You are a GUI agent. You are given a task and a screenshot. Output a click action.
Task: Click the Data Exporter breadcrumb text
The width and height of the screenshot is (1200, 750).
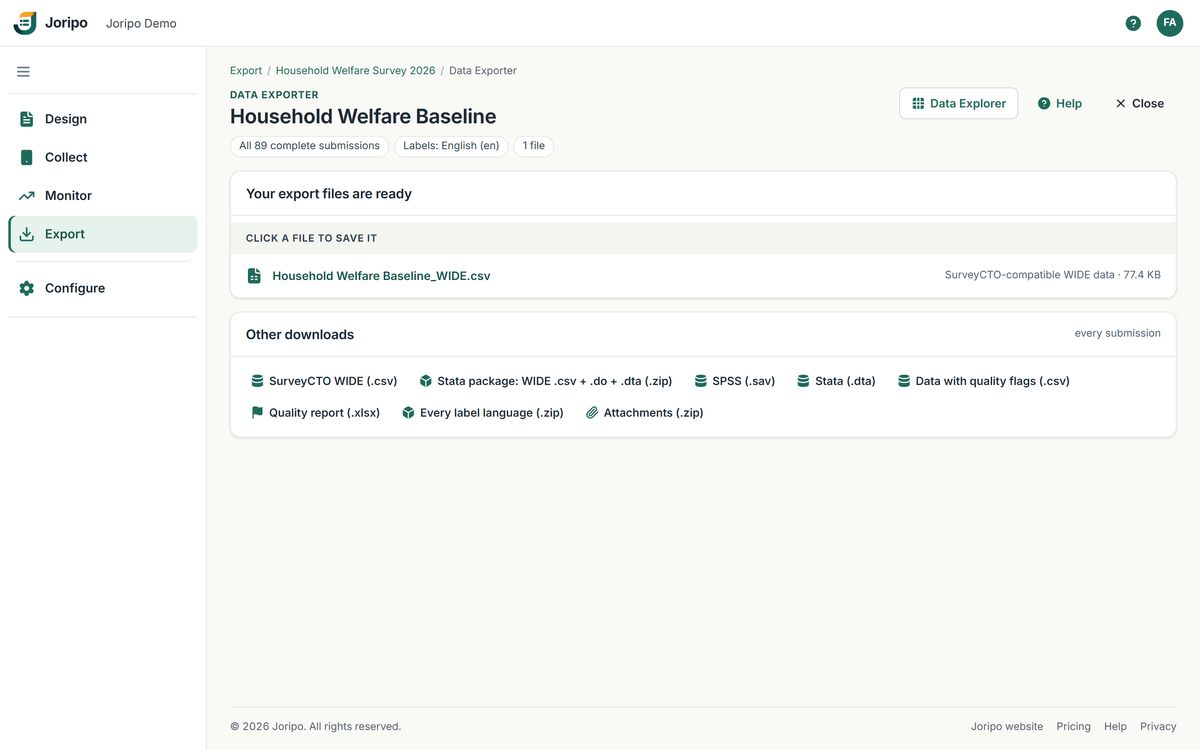click(x=483, y=71)
